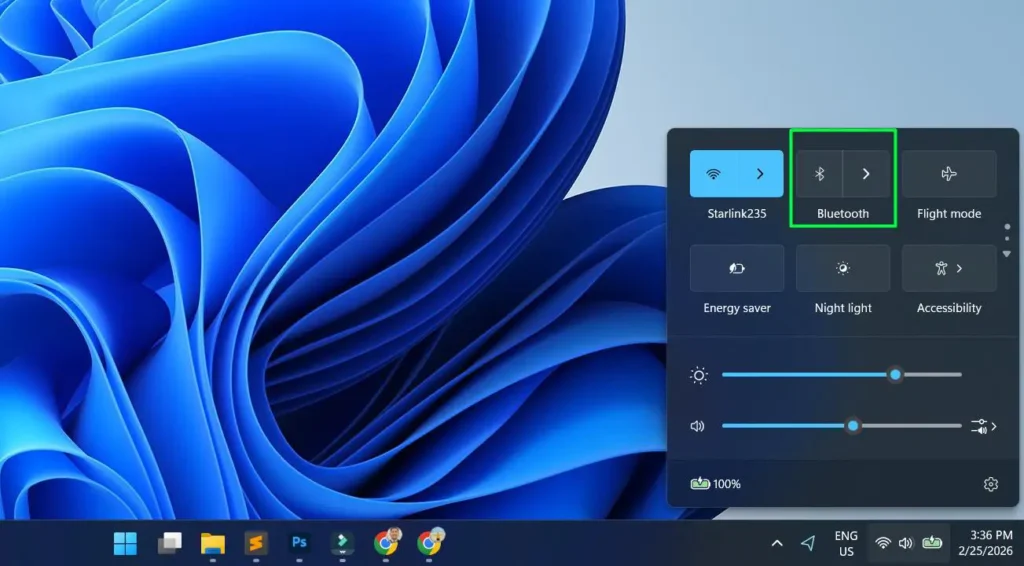The image size is (1024, 566).
Task: Open Photoshop from the taskbar
Action: [x=299, y=543]
